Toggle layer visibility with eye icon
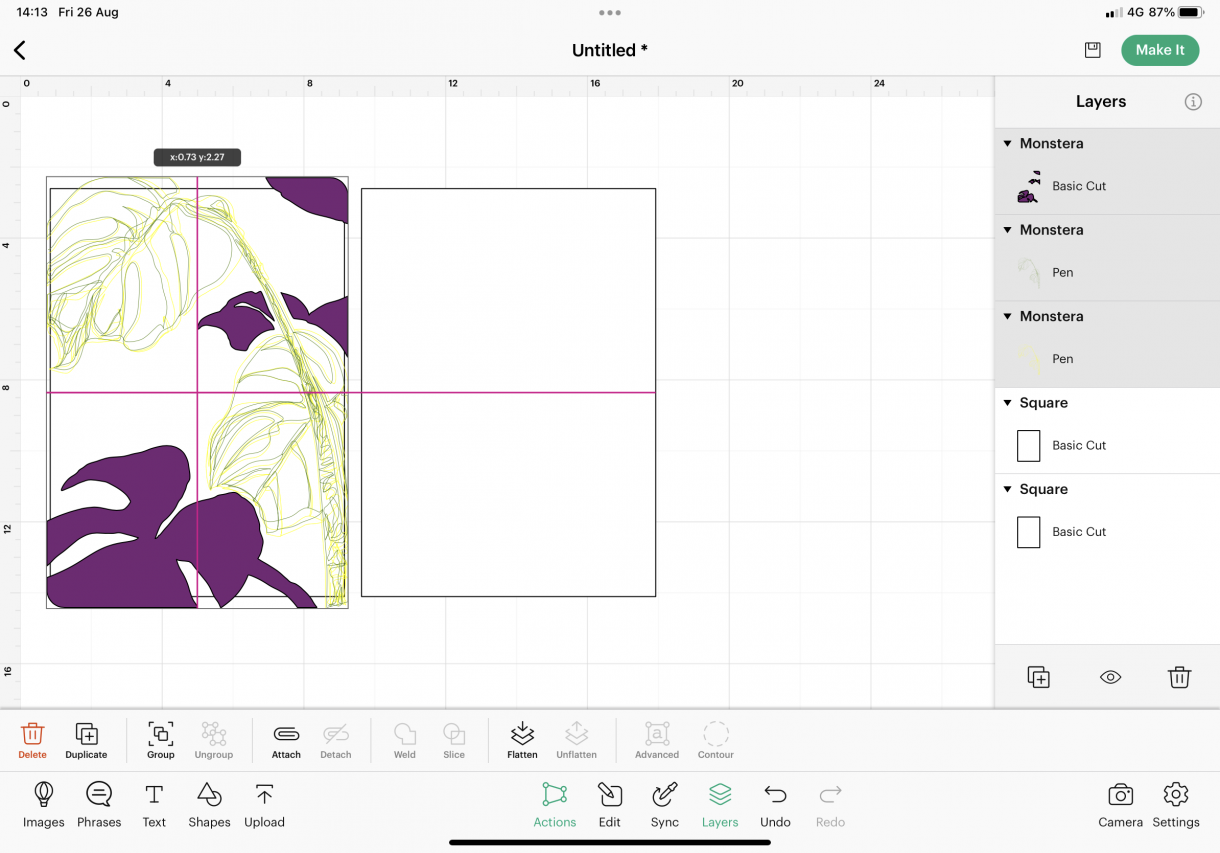The height and width of the screenshot is (853, 1220). coord(1110,677)
